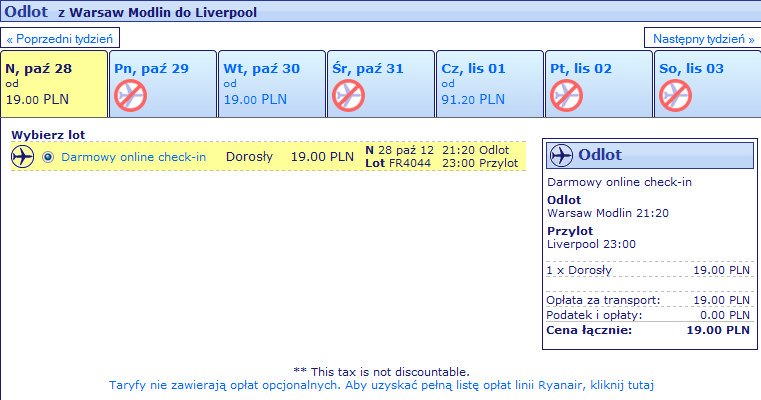Go to « Poprzedni tydzień
The width and height of the screenshot is (761, 400).
point(62,38)
